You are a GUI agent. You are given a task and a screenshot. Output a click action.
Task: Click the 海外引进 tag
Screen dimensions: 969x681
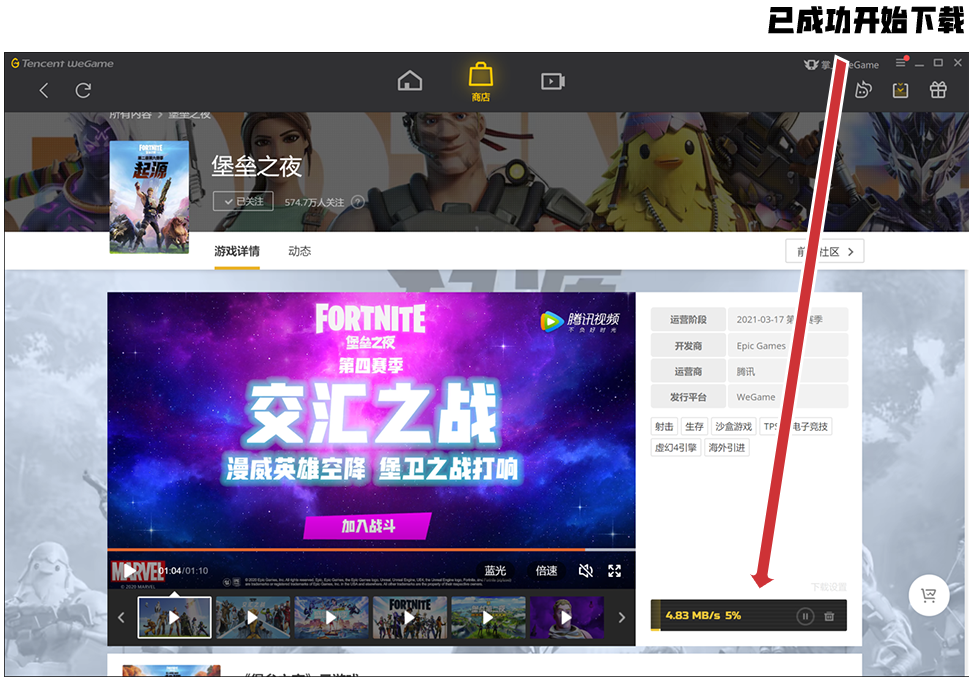[x=727, y=447]
